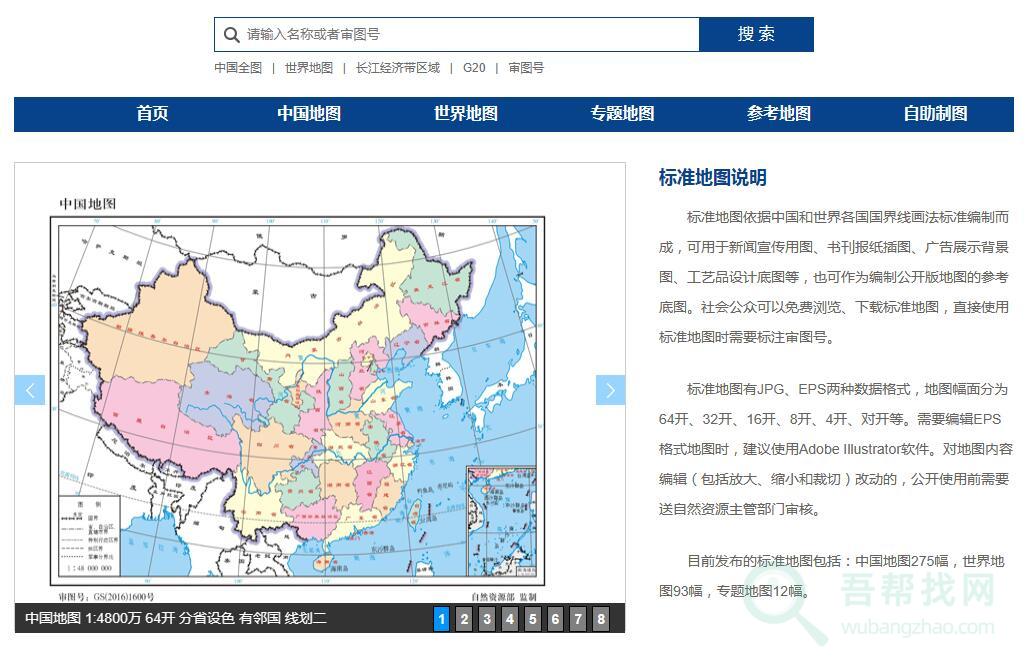
Task: Jump to slide 2 in carousel pager
Action: coord(464,619)
